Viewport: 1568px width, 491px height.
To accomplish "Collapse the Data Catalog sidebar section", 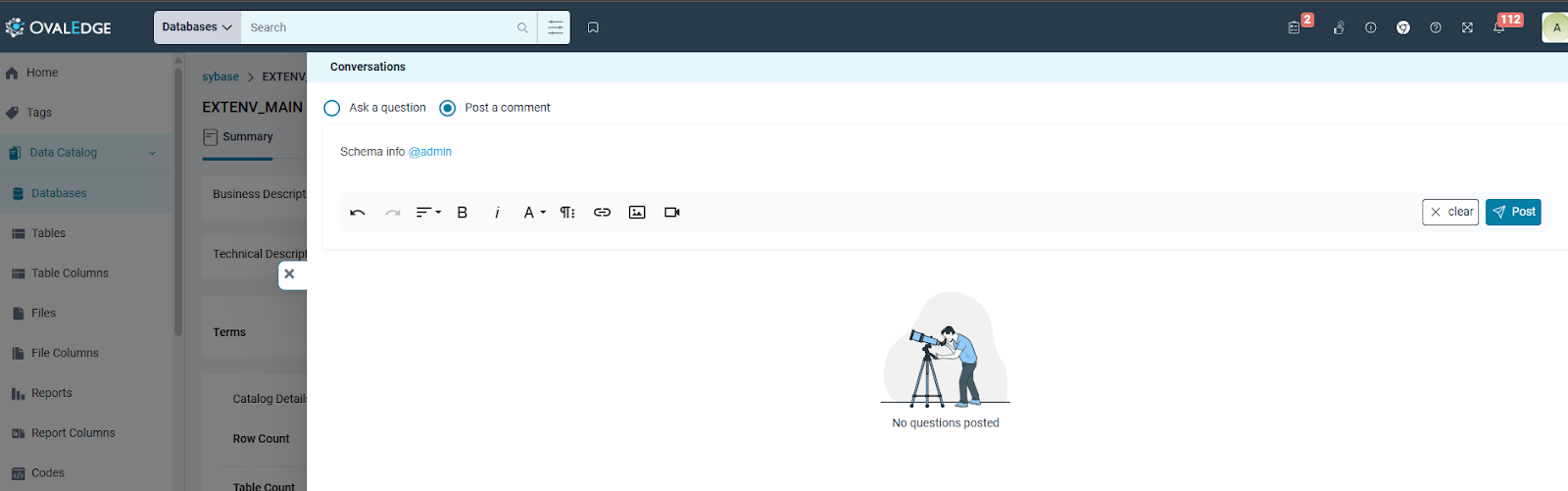I will click(x=152, y=153).
